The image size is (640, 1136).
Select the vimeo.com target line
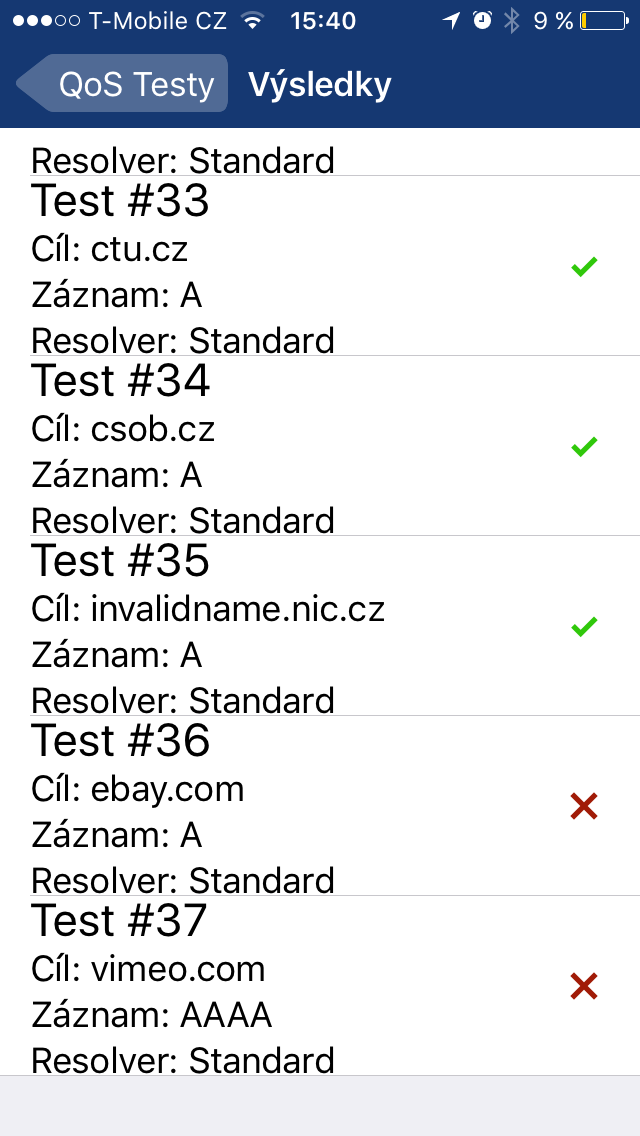[x=148, y=968]
